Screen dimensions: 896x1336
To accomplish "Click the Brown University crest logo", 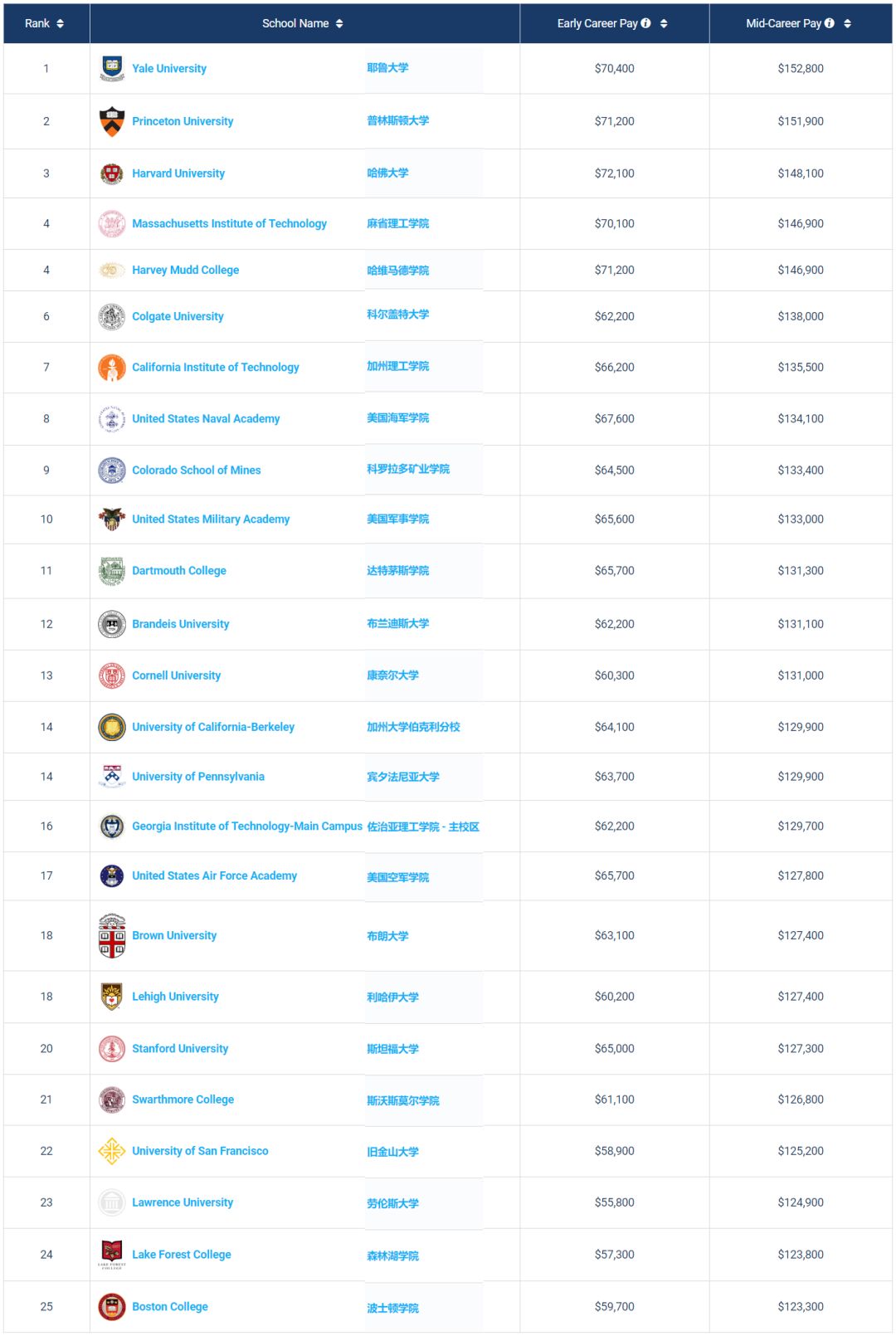I will 112,935.
